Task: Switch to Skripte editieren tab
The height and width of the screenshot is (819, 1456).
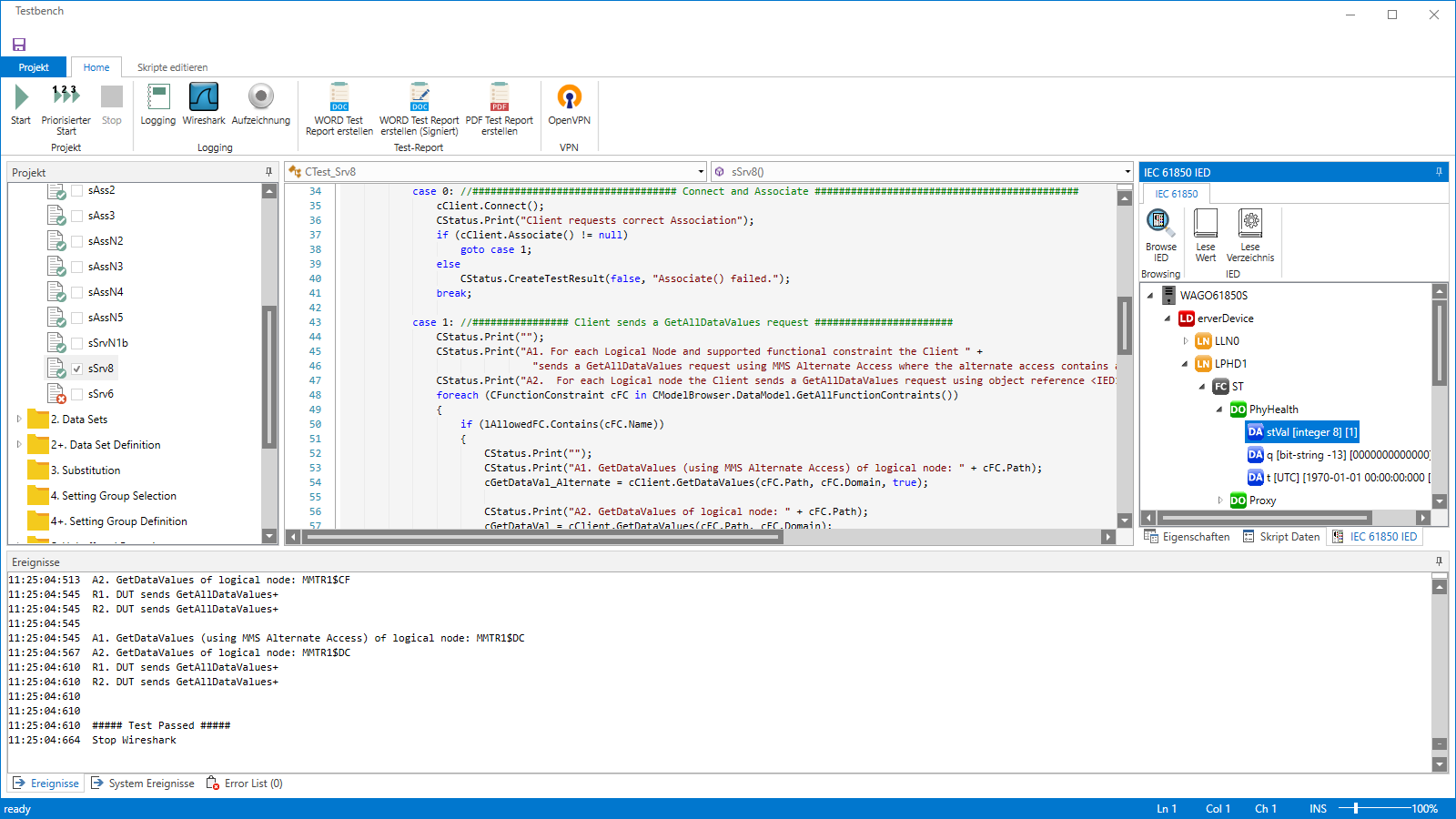Action: (x=173, y=67)
